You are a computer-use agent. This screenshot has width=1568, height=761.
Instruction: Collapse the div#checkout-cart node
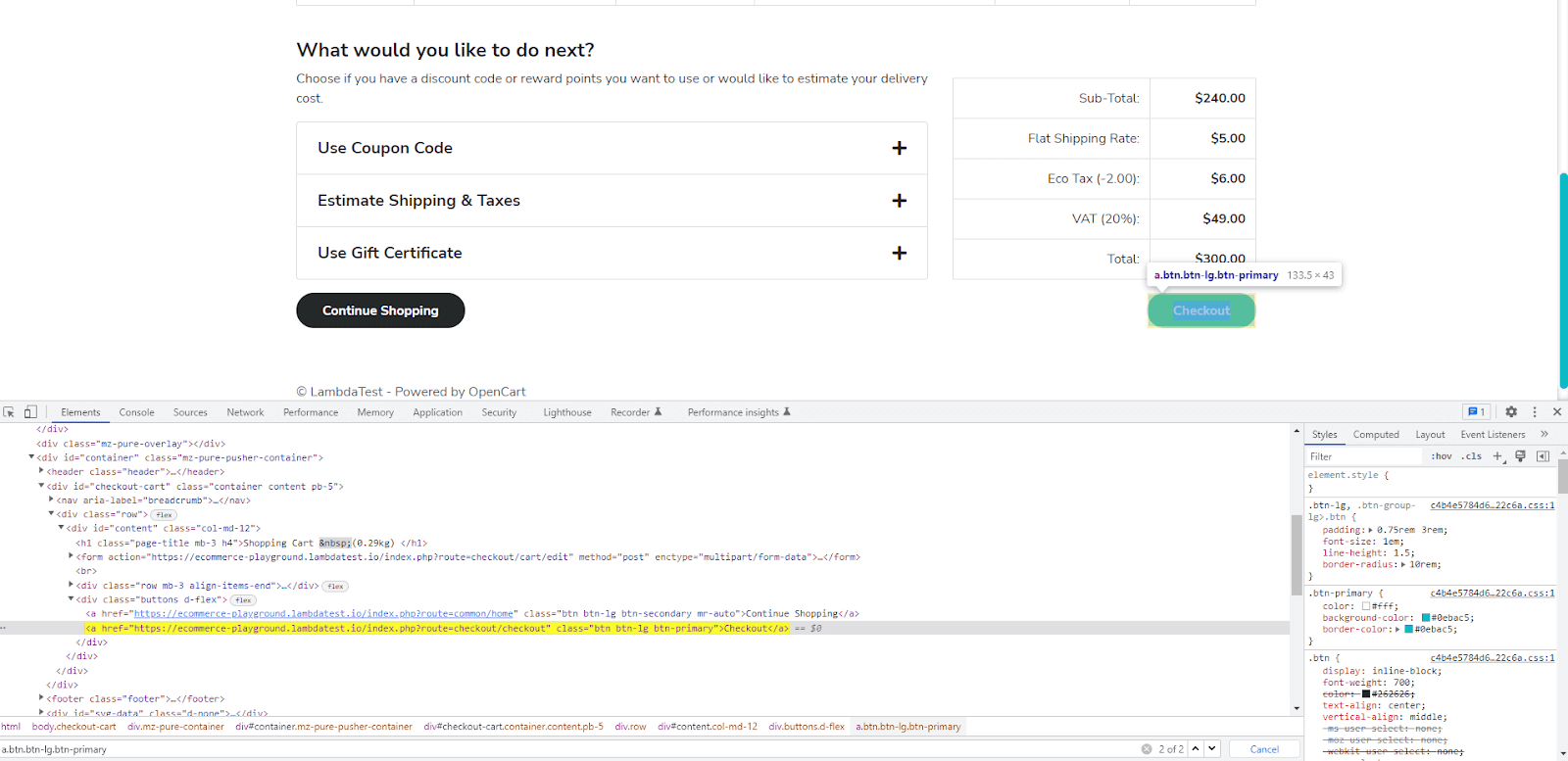pyautogui.click(x=41, y=486)
